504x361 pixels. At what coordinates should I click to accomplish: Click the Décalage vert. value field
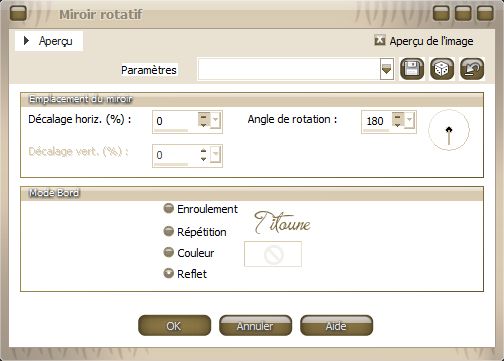coord(175,155)
